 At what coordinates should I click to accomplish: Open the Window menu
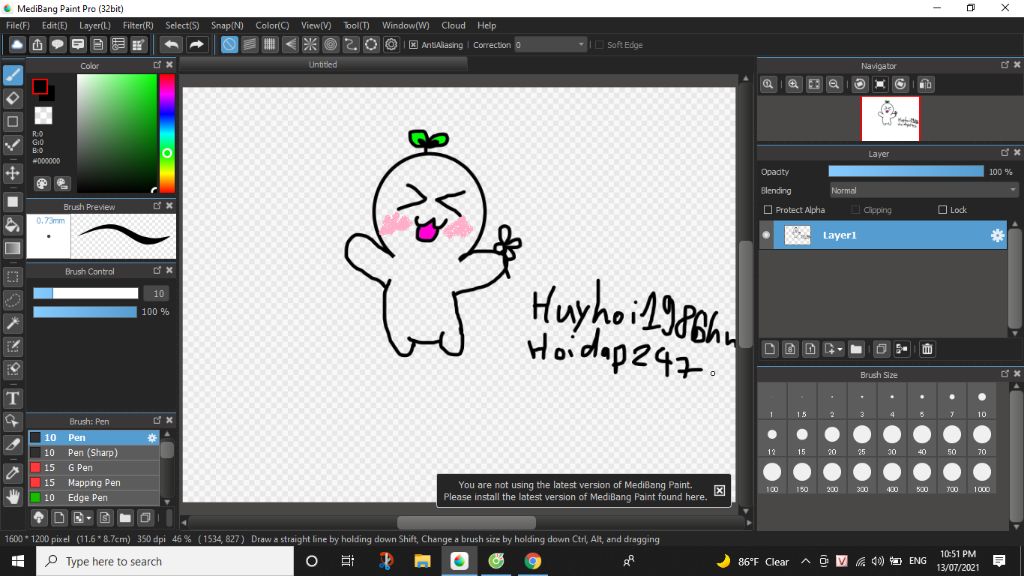(406, 25)
